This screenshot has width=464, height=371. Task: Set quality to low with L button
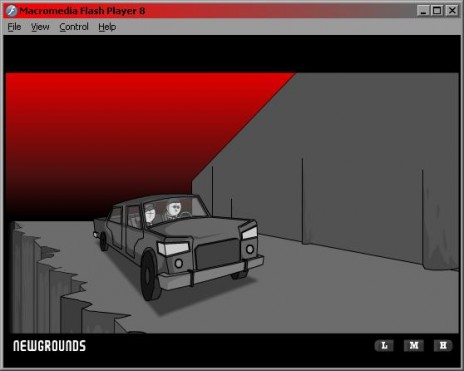pos(384,346)
